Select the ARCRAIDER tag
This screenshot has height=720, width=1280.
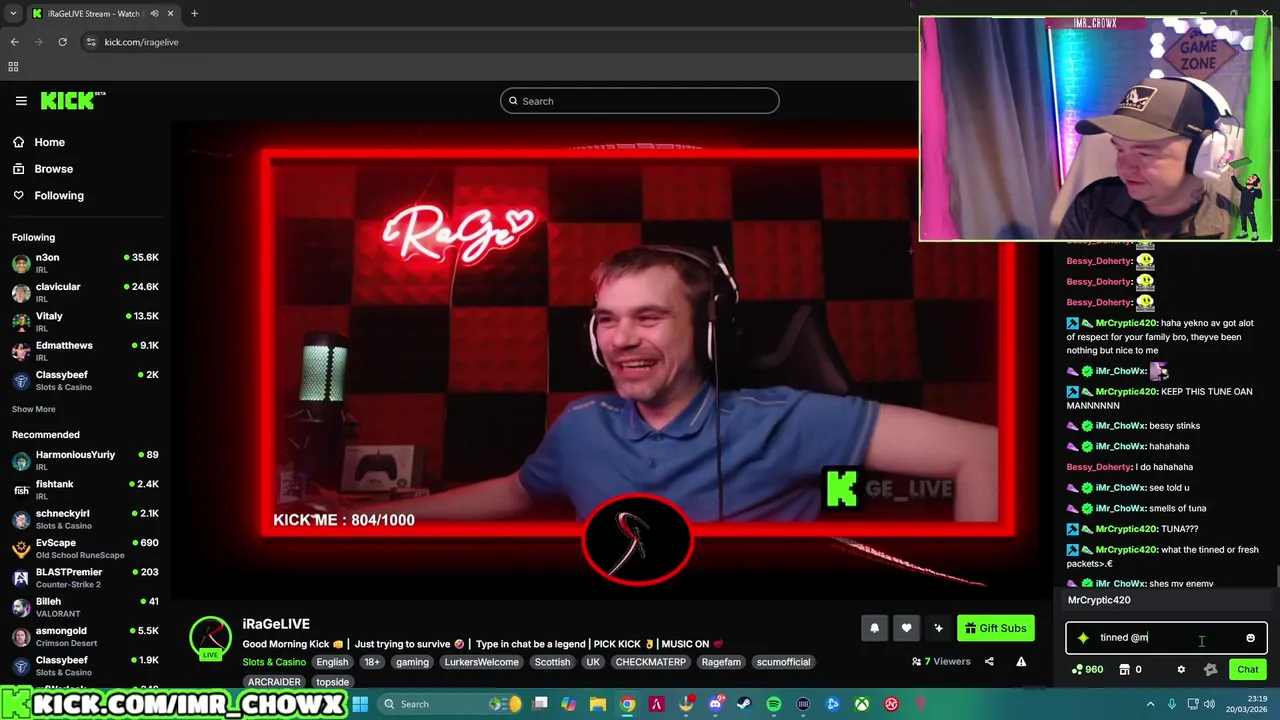click(274, 682)
